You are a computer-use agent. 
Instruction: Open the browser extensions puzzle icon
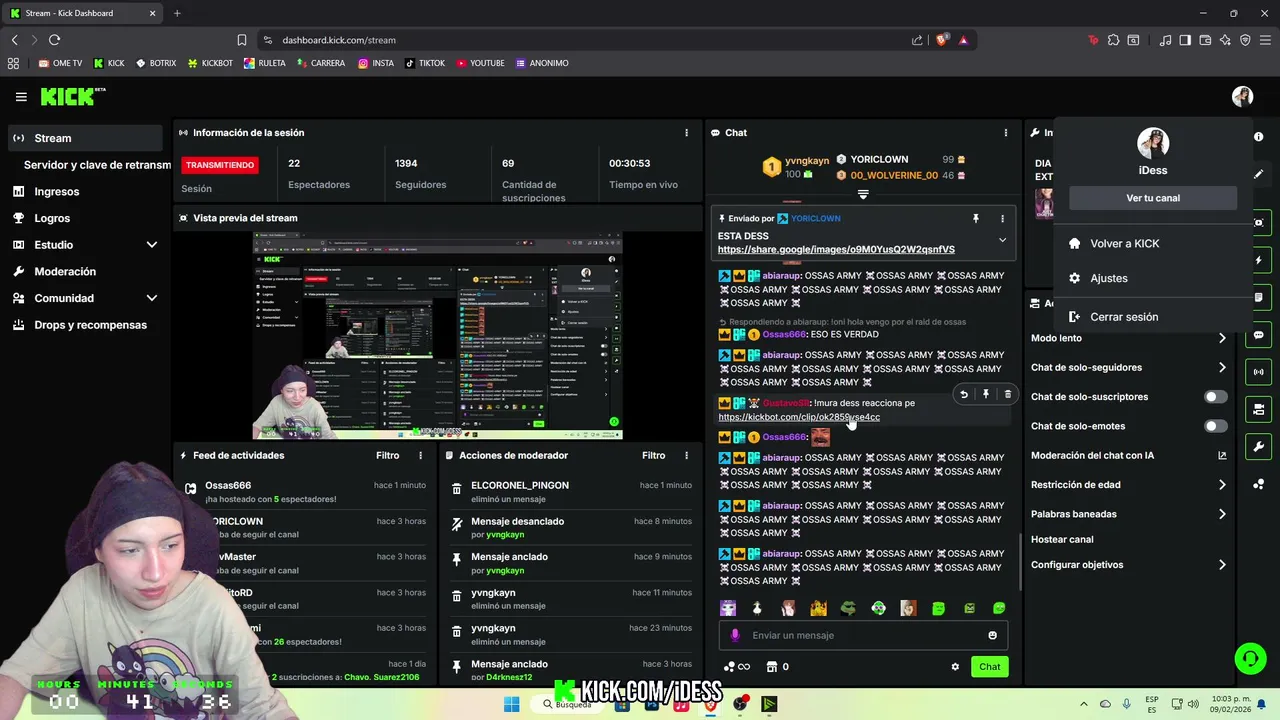click(1112, 40)
